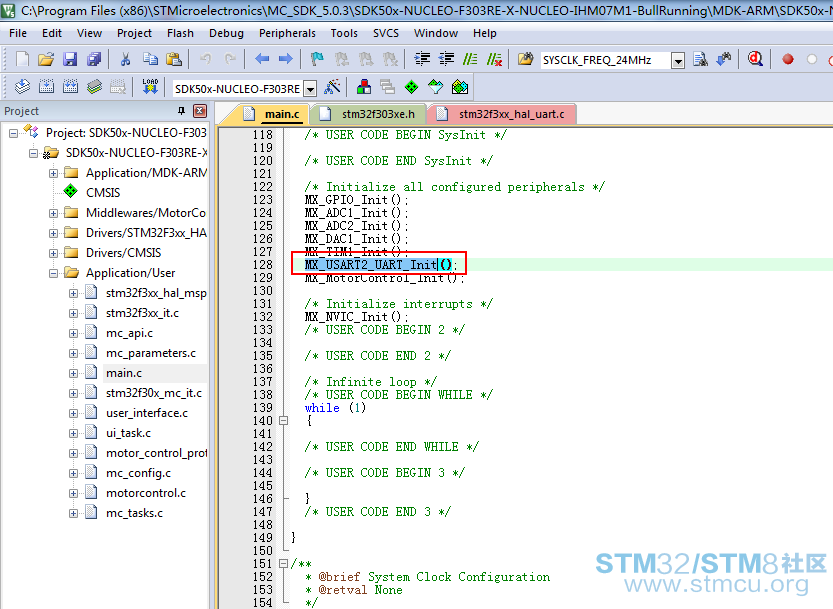Viewport: 833px width, 609px height.
Task: Select stm32f3xx_it.c in the project tree
Action: tap(142, 313)
